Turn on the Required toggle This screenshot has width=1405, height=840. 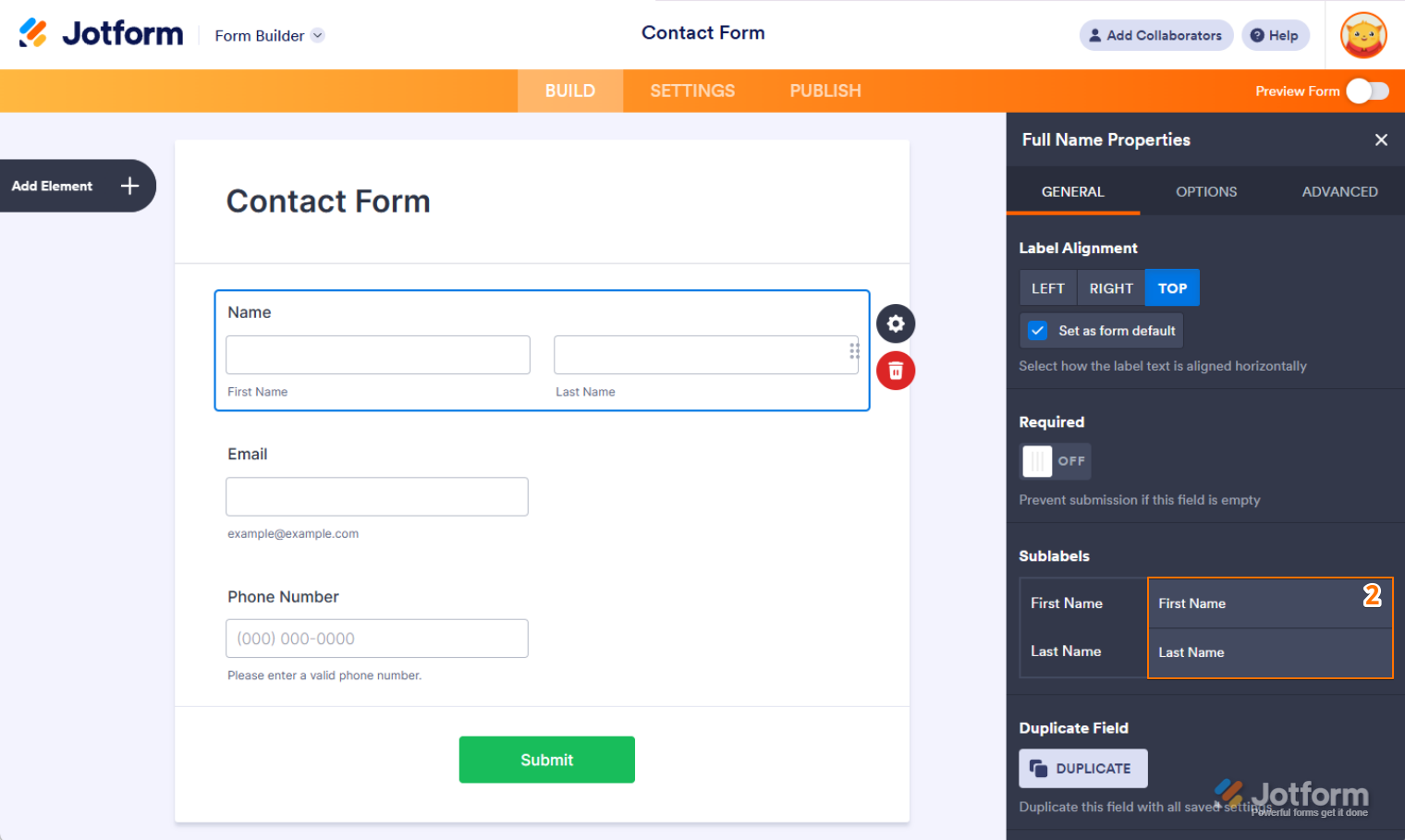[1055, 461]
